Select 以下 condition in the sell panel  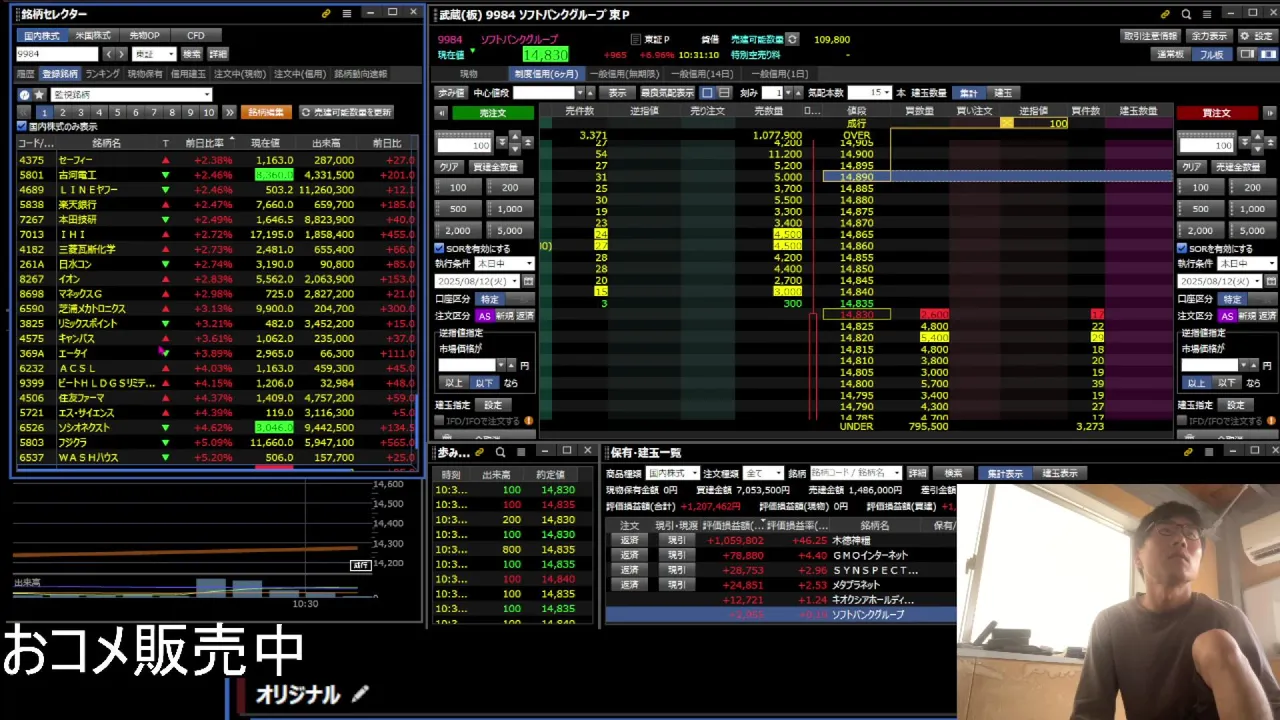(x=484, y=382)
